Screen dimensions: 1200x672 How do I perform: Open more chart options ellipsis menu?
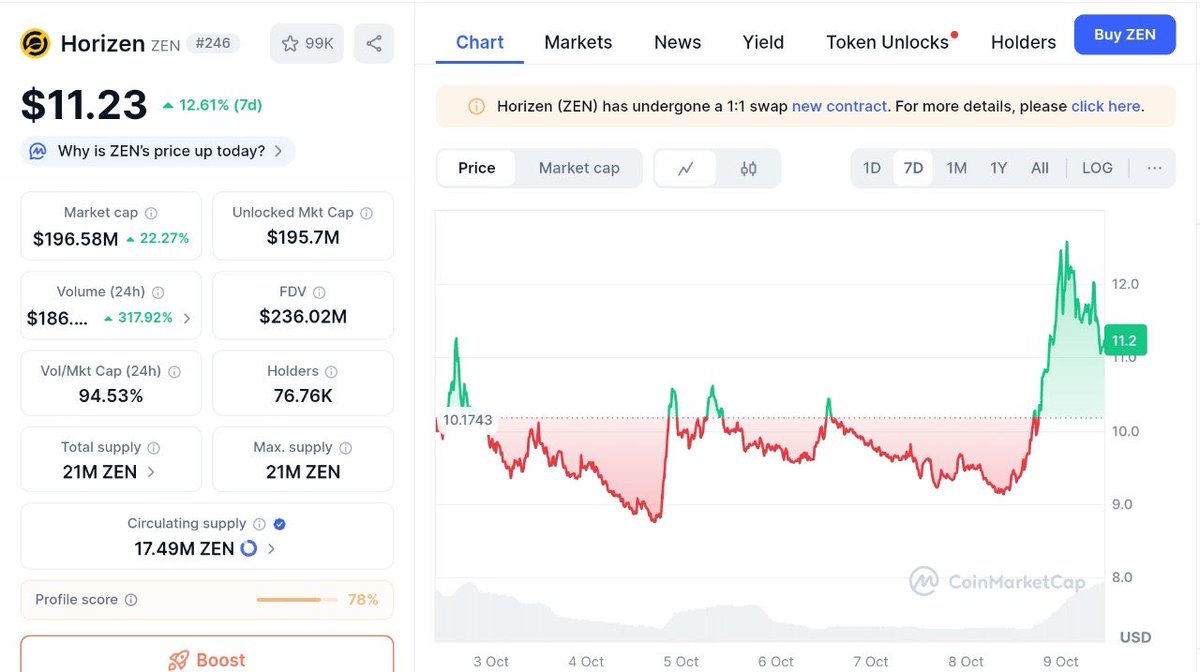pos(1155,168)
